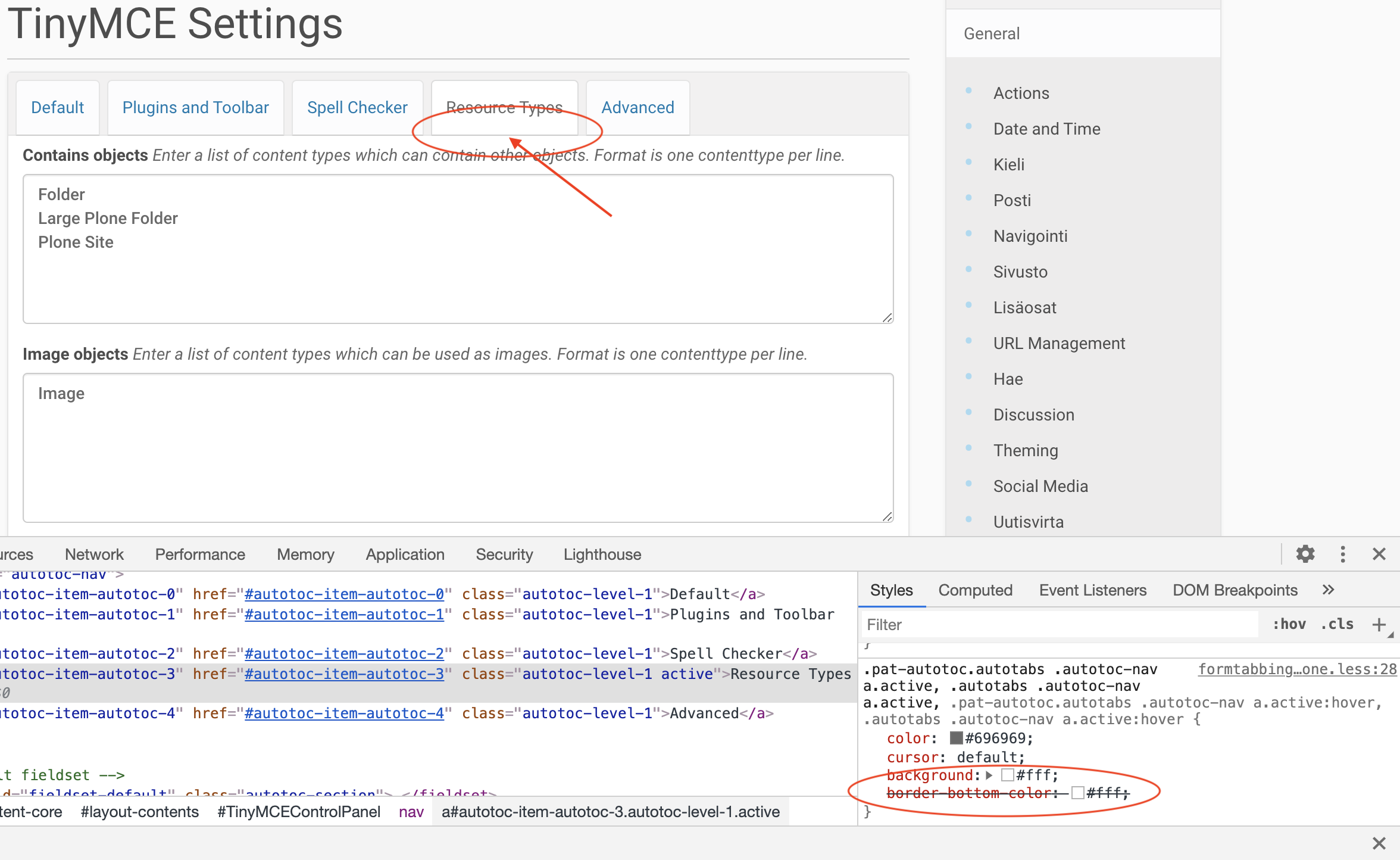Open the Application DevTools tab
This screenshot has height=860, width=1400.
click(x=405, y=554)
